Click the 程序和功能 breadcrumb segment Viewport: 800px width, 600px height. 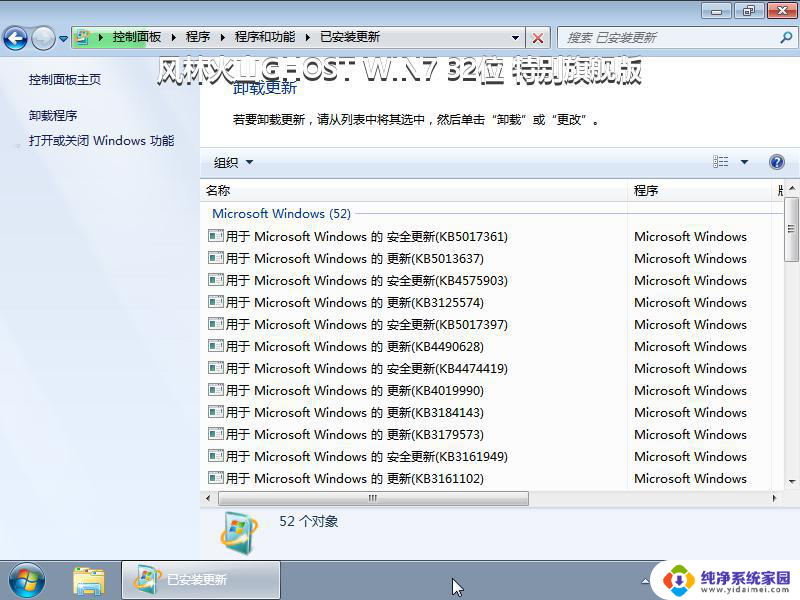pos(265,37)
